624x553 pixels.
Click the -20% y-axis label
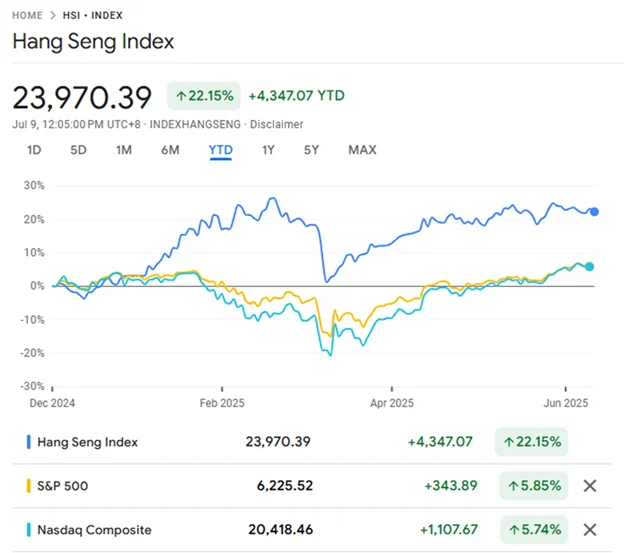(32, 353)
